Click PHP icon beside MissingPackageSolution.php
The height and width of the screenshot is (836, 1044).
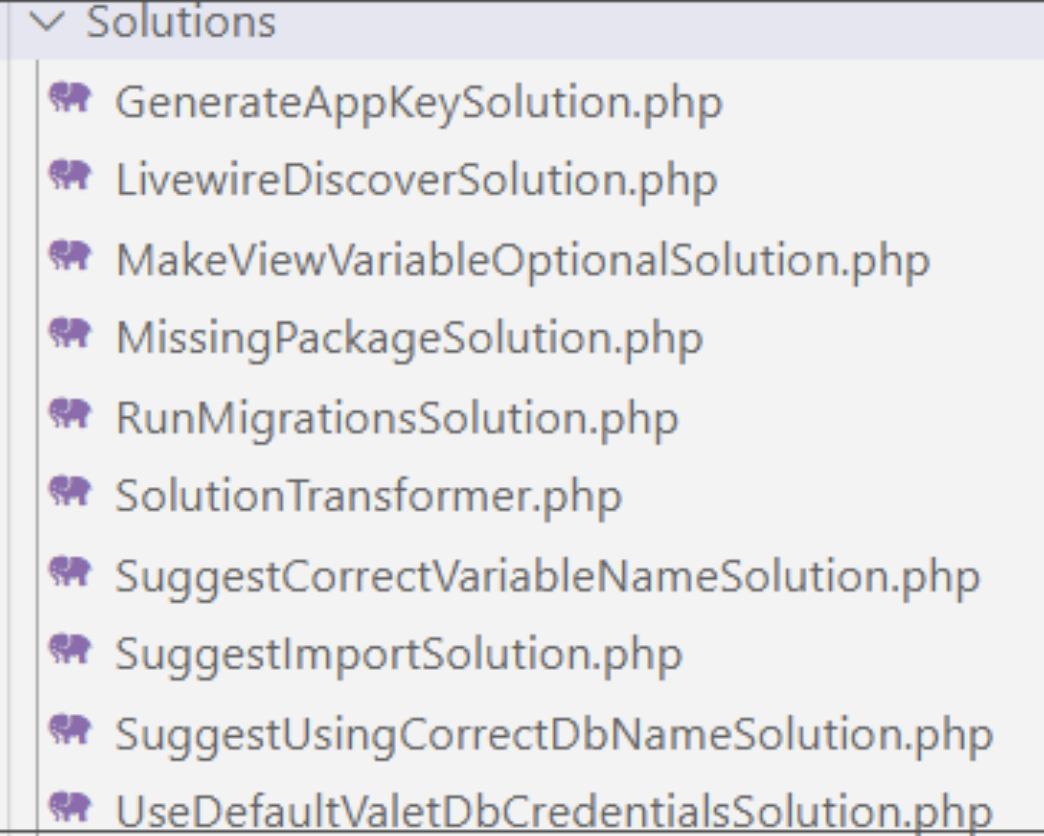[70, 334]
